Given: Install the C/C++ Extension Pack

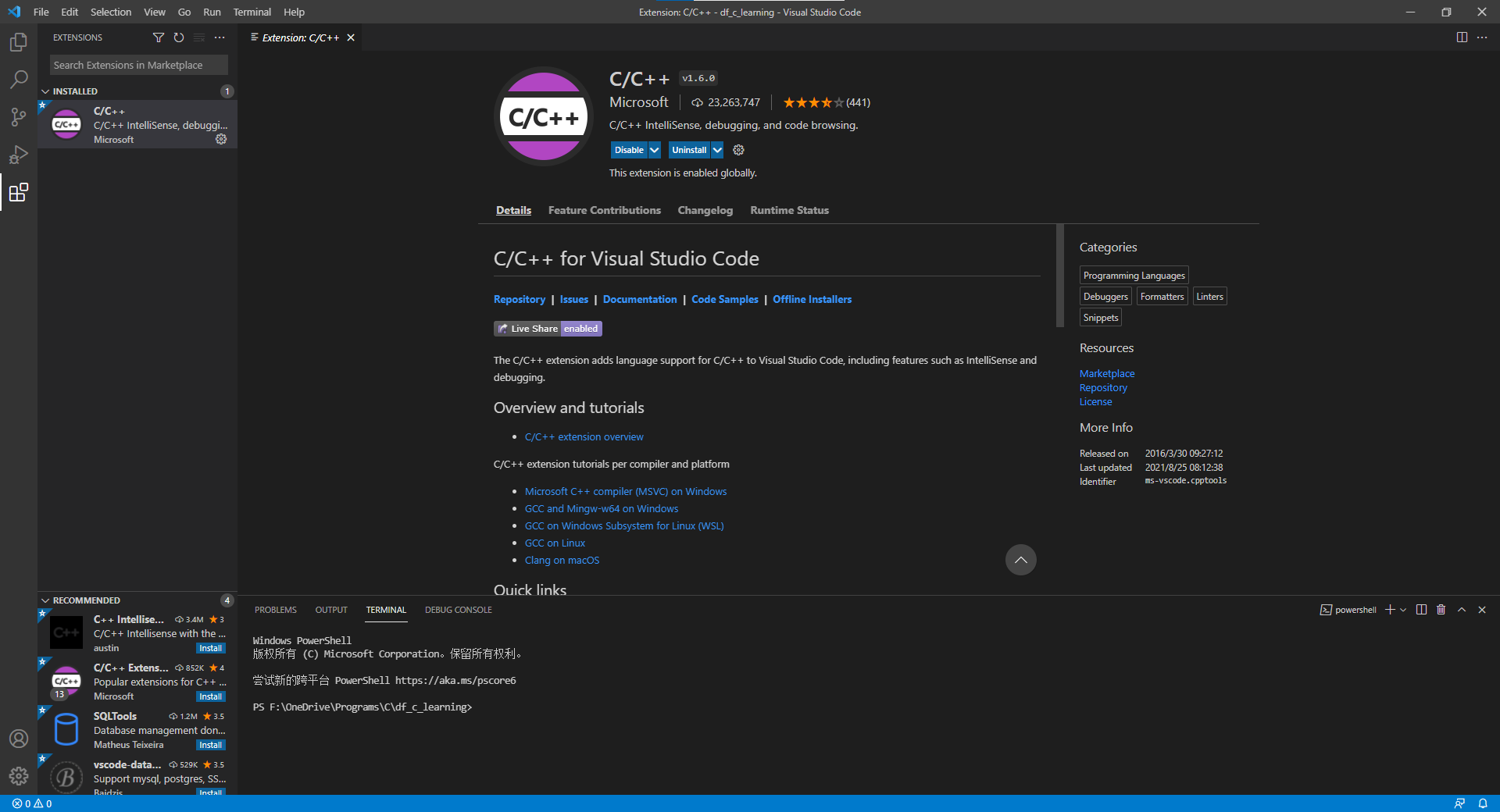Looking at the screenshot, I should (x=211, y=696).
